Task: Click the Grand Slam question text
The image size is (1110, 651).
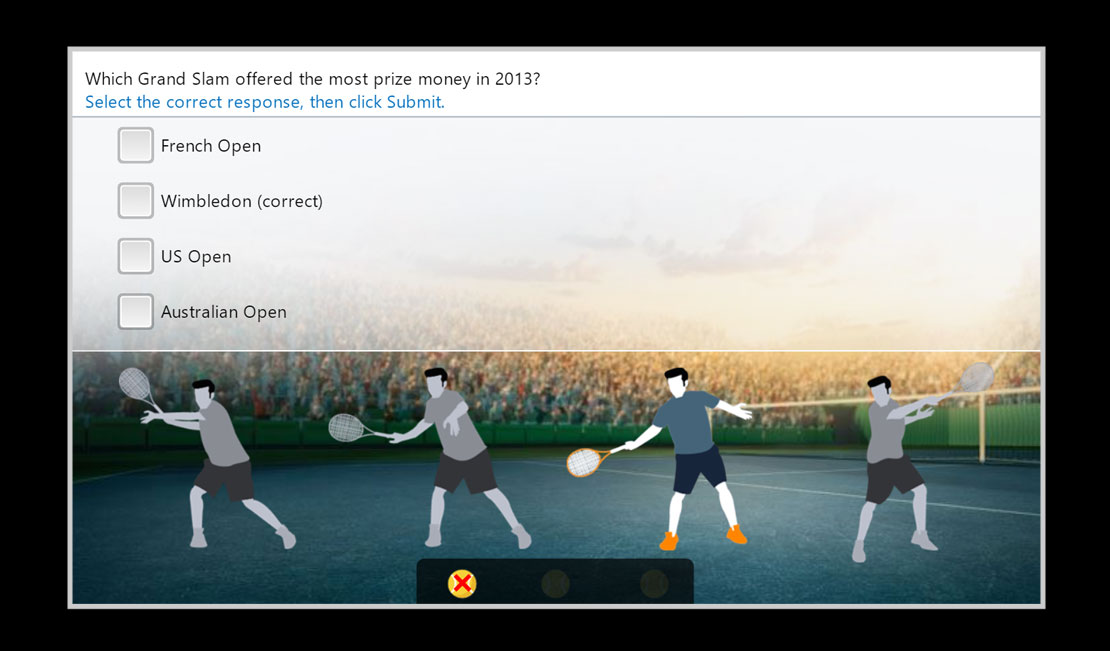Action: pyautogui.click(x=312, y=79)
